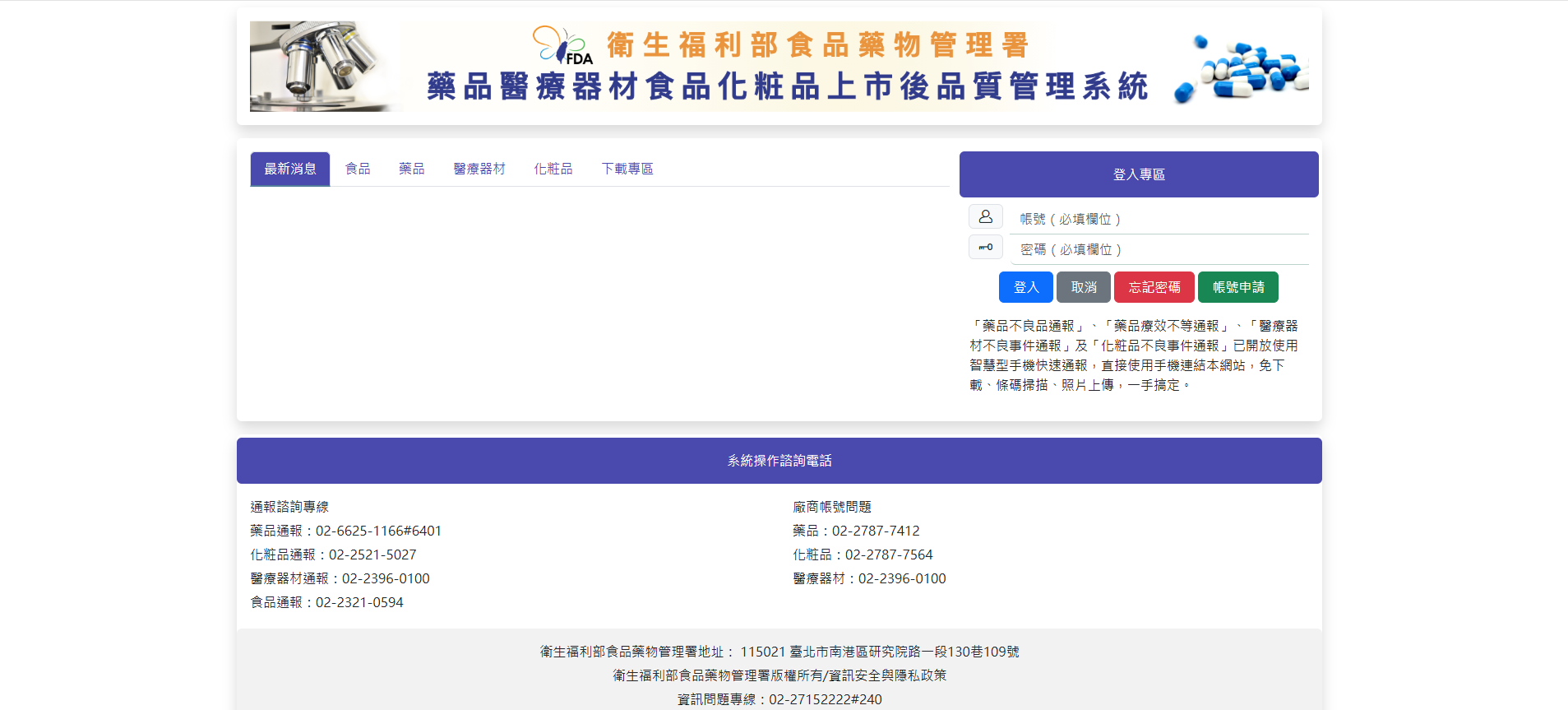Select the 最新消息 tab
The width and height of the screenshot is (1568, 710).
click(290, 169)
